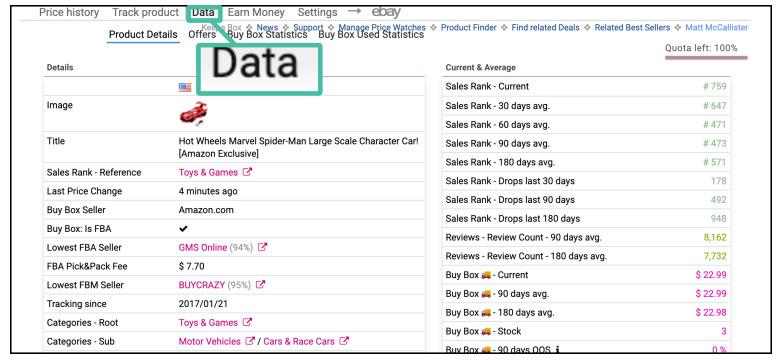Open BUYCRAZY seller link
The height and width of the screenshot is (360, 778).
tap(201, 285)
